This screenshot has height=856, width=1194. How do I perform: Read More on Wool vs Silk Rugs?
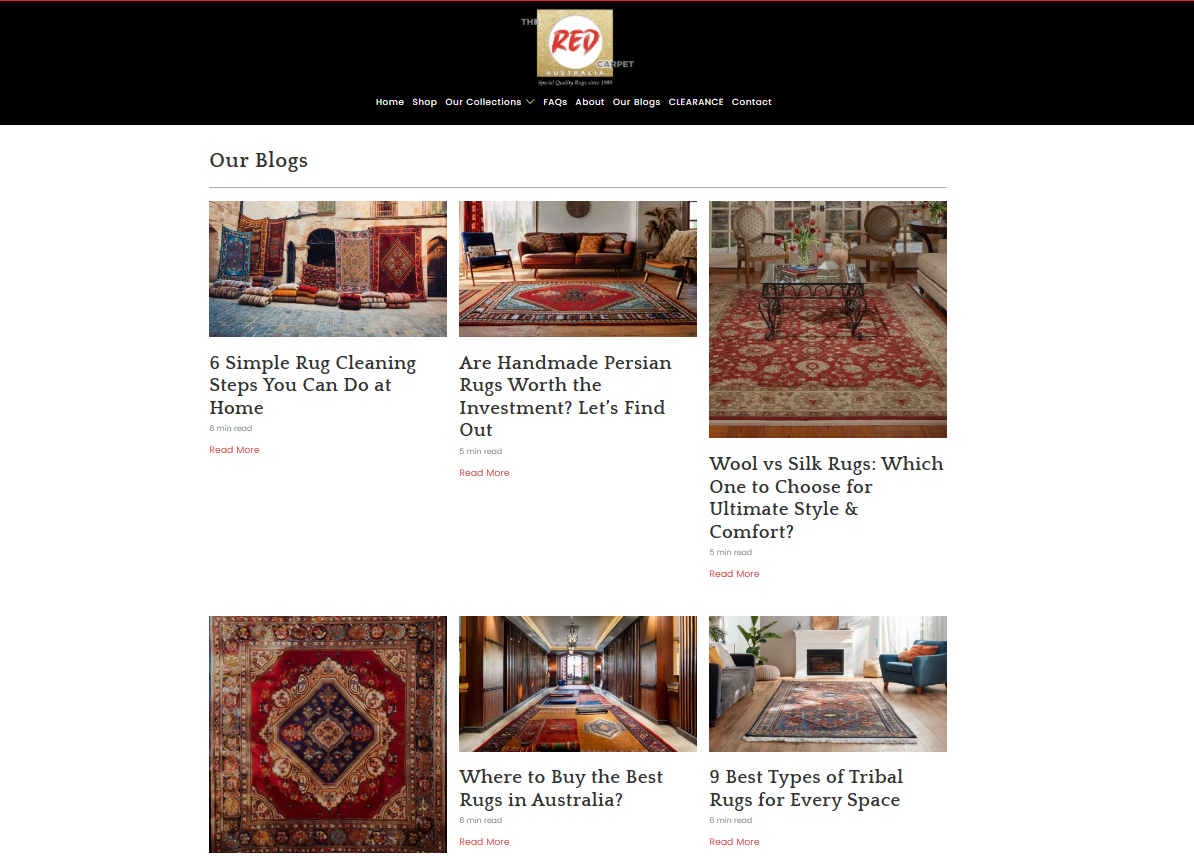point(734,574)
